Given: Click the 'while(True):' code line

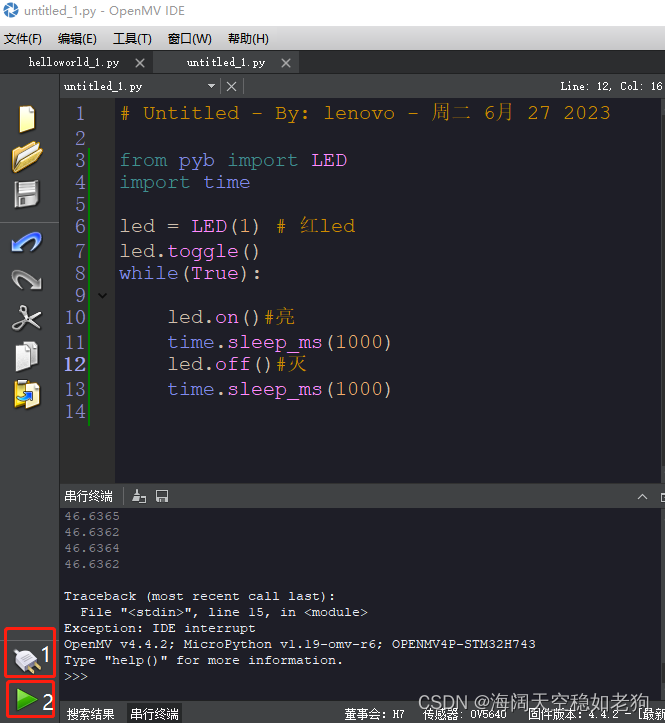Looking at the screenshot, I should [x=190, y=273].
